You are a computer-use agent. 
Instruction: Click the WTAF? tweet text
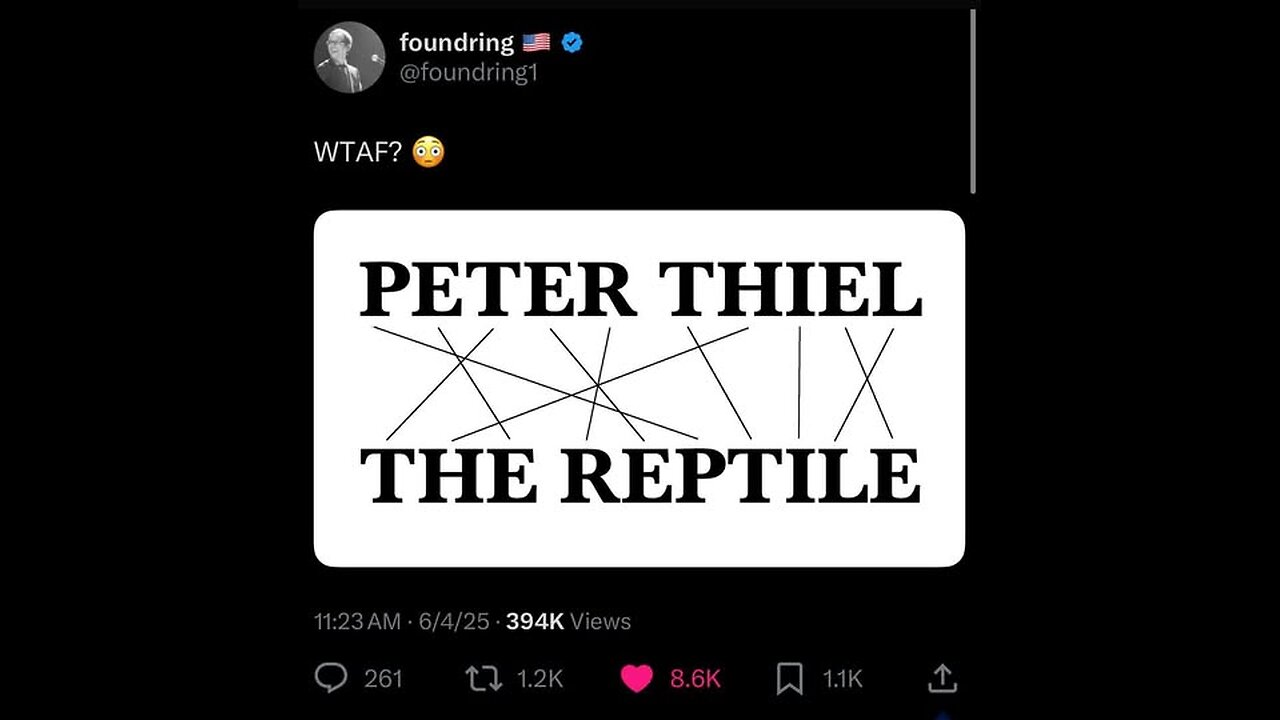[x=355, y=153]
